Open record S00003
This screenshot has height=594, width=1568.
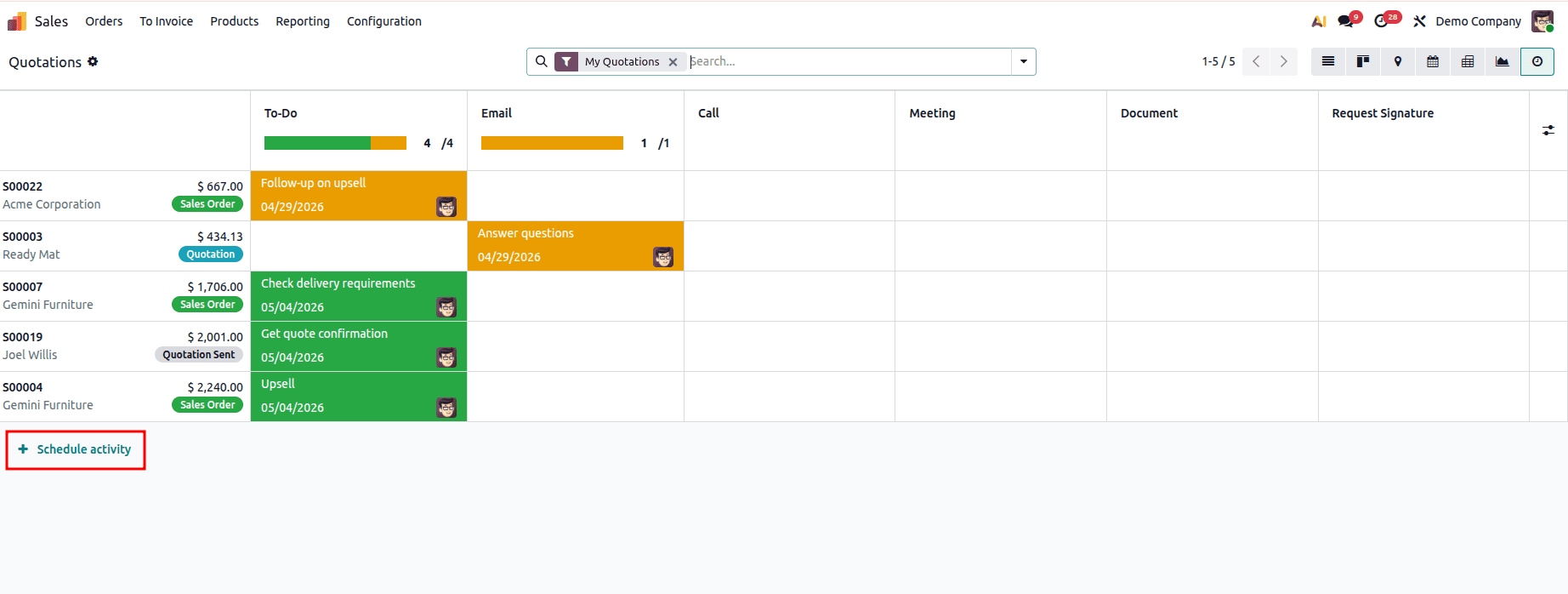pyautogui.click(x=22, y=237)
